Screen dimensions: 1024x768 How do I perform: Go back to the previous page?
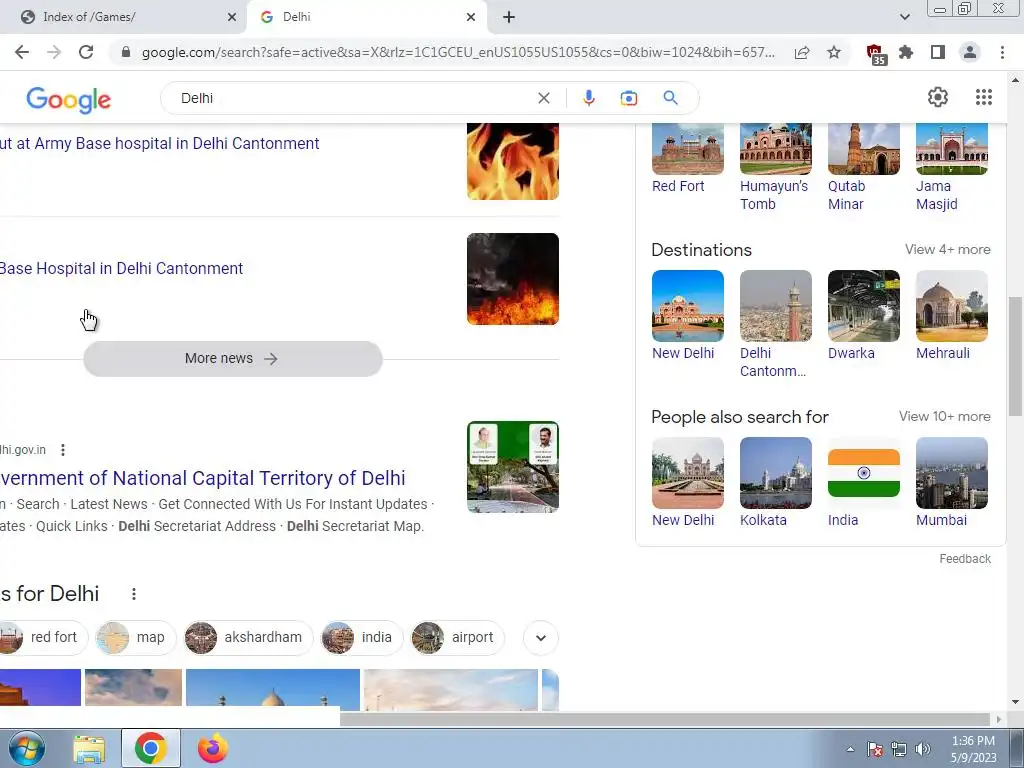click(22, 52)
